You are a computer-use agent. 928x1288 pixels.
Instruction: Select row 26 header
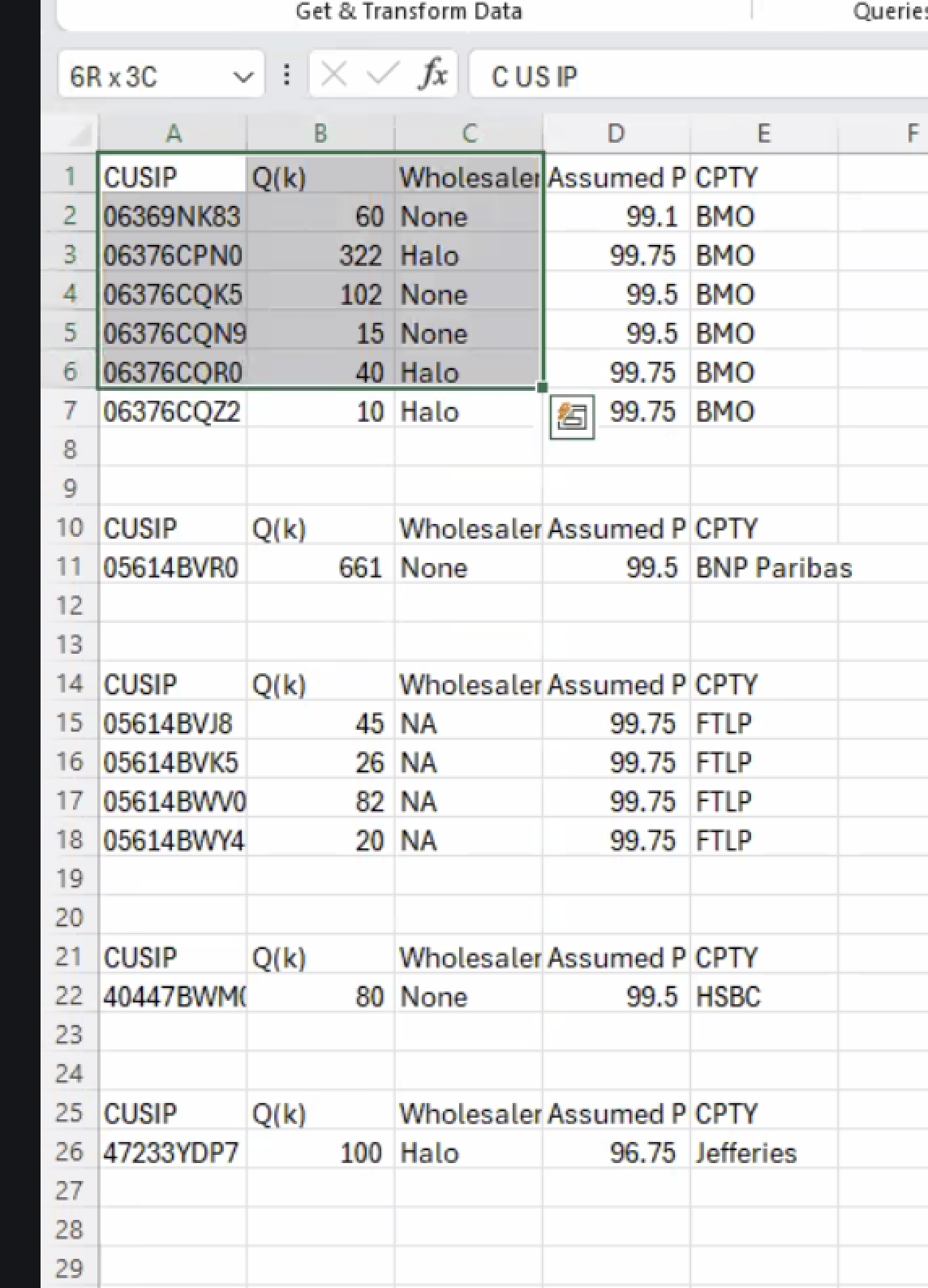[70, 1152]
